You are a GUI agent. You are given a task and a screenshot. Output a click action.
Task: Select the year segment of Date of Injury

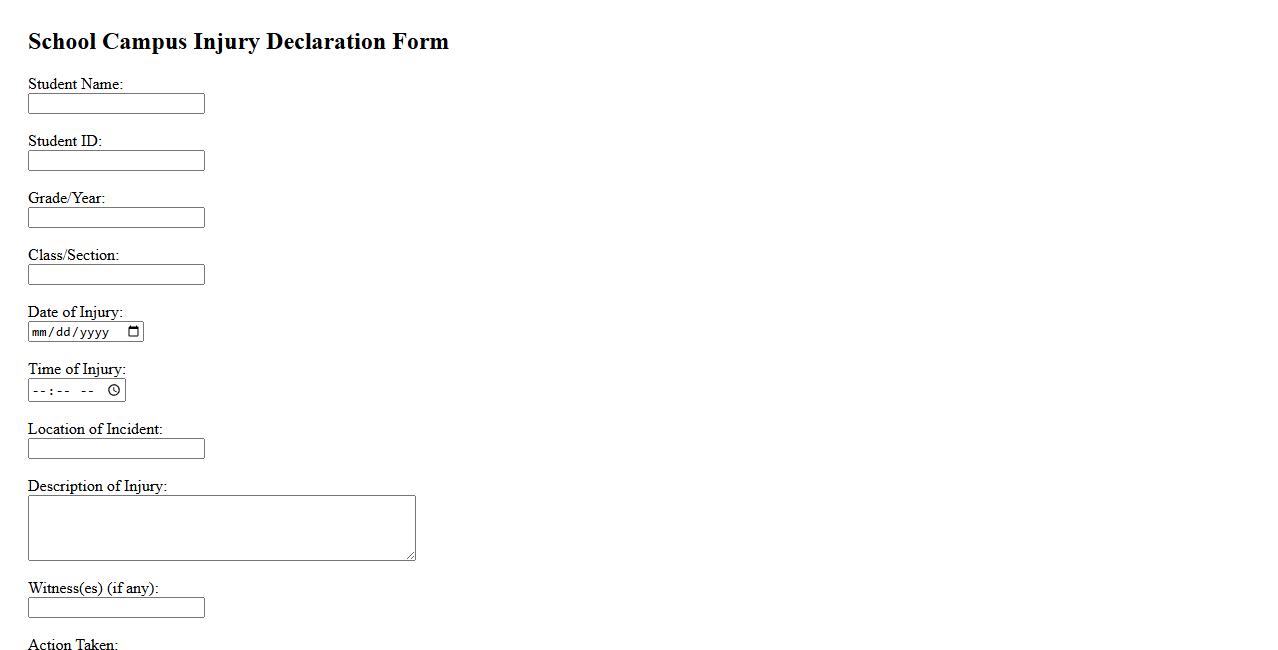pyautogui.click(x=94, y=332)
